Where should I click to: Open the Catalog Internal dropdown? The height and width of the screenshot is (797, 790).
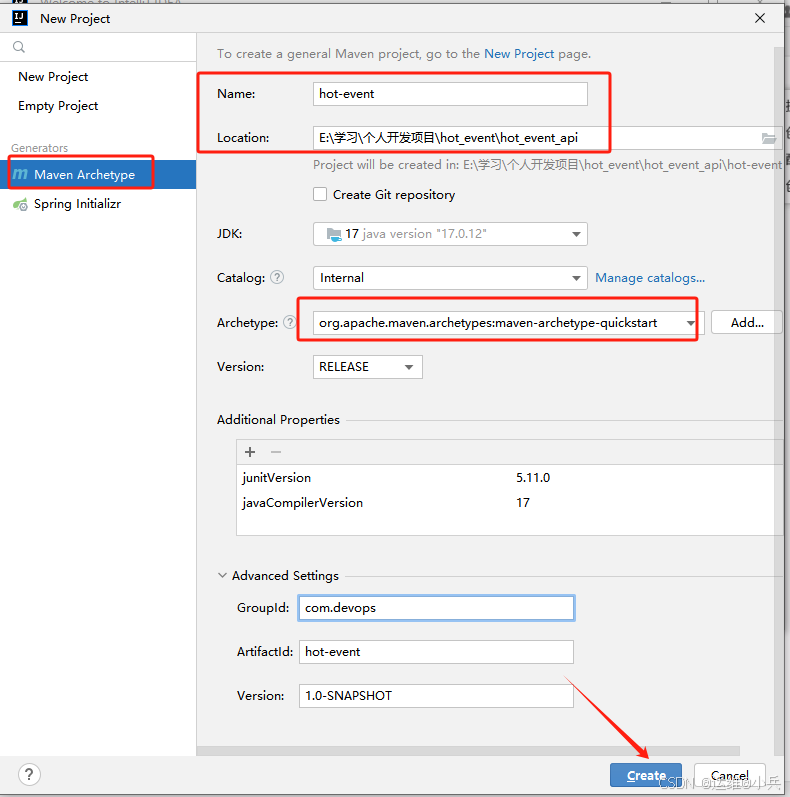450,278
